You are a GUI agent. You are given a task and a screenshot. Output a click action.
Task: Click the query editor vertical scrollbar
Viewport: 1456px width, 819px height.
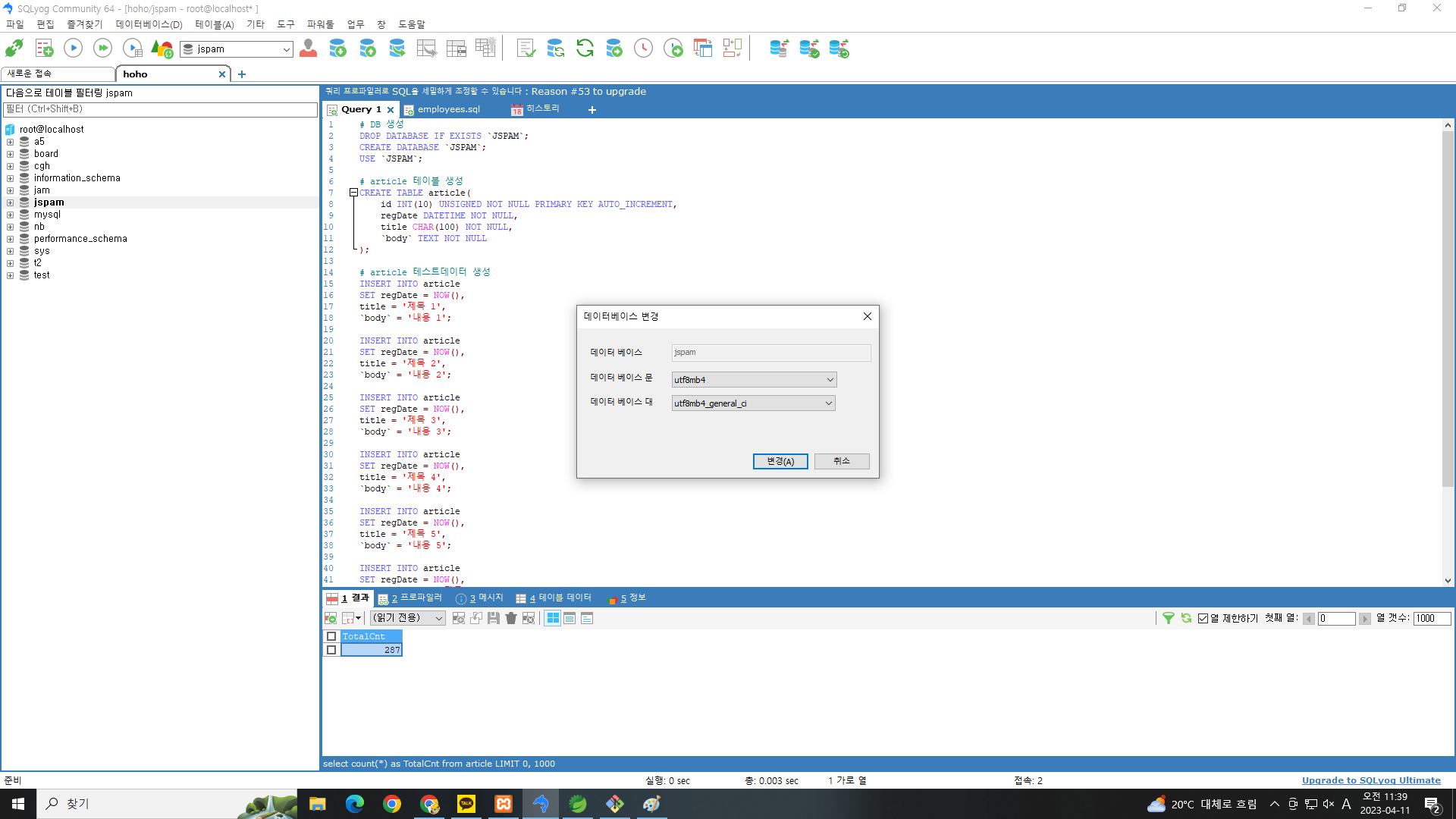tap(1448, 303)
